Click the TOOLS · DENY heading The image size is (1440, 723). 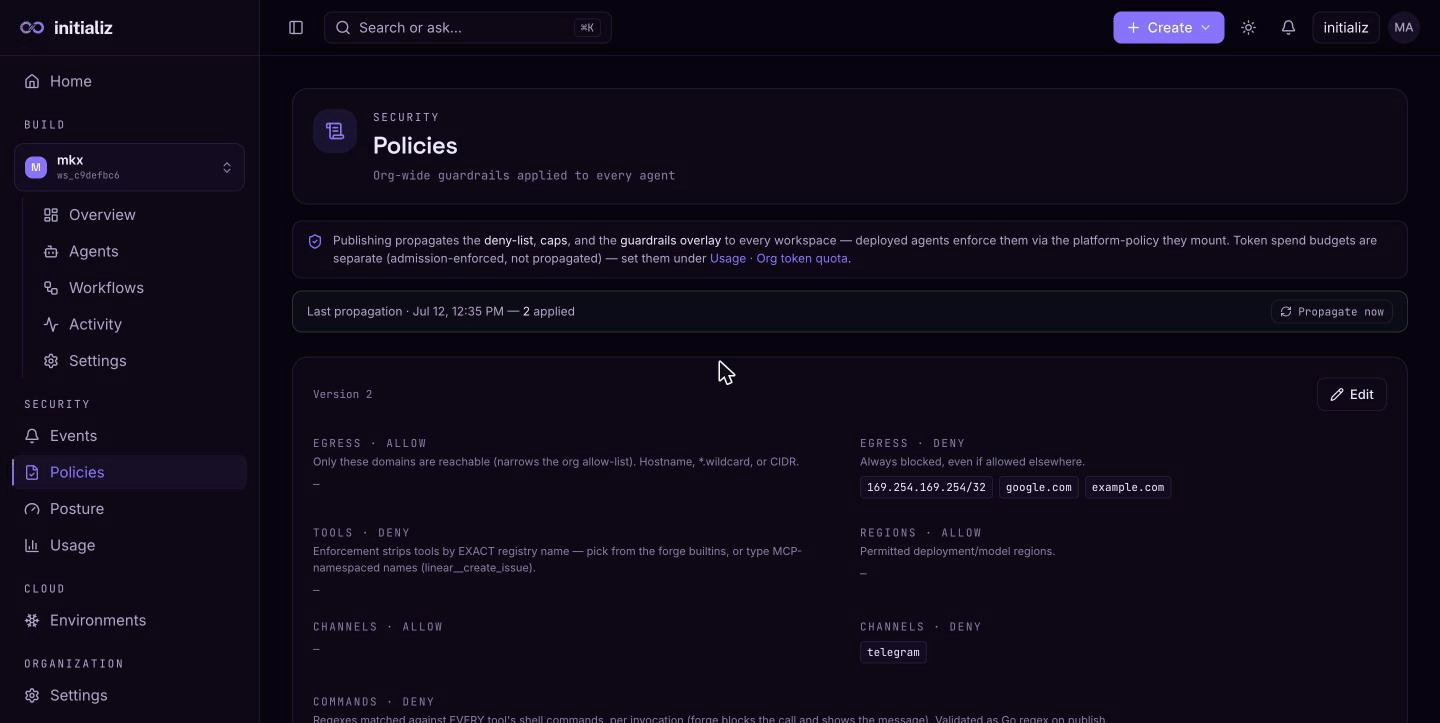(x=361, y=534)
